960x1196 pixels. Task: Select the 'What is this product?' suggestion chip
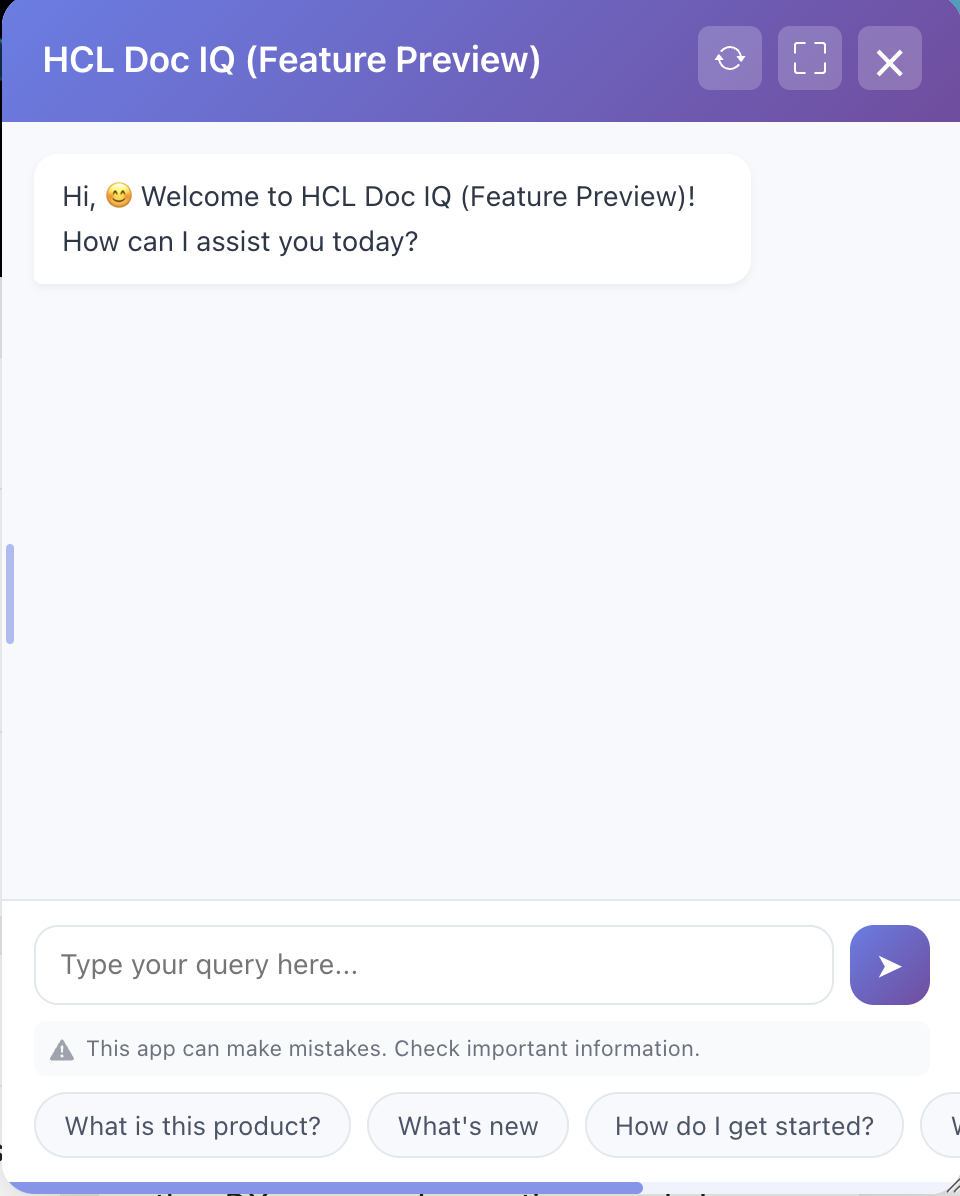192,1125
